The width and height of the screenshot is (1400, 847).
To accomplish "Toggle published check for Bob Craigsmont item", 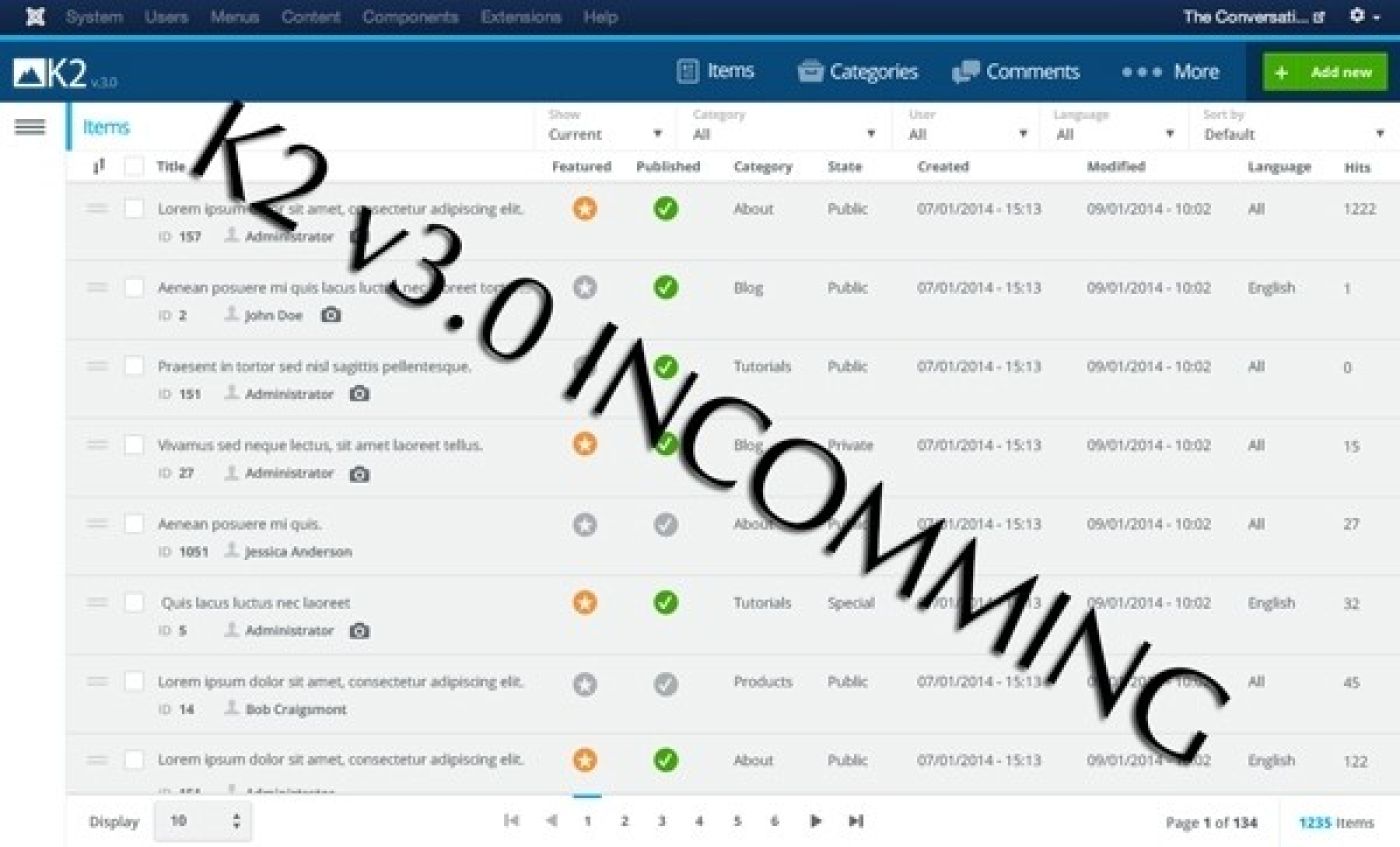I will [666, 684].
